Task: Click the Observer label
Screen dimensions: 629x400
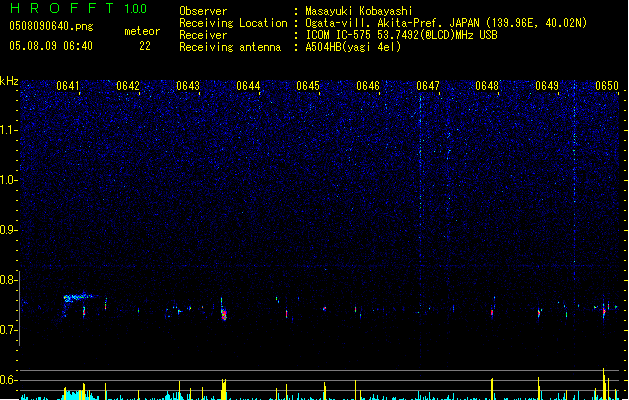Action: tap(203, 11)
